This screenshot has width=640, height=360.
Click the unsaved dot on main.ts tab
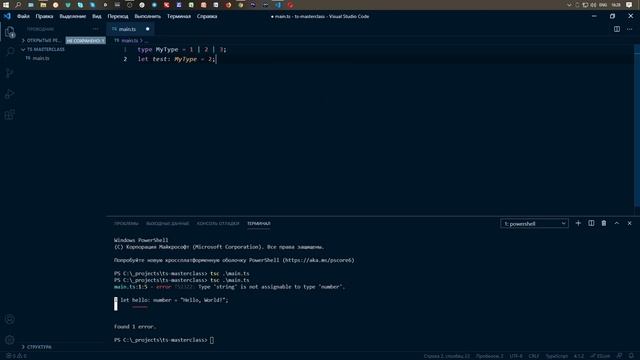(147, 29)
